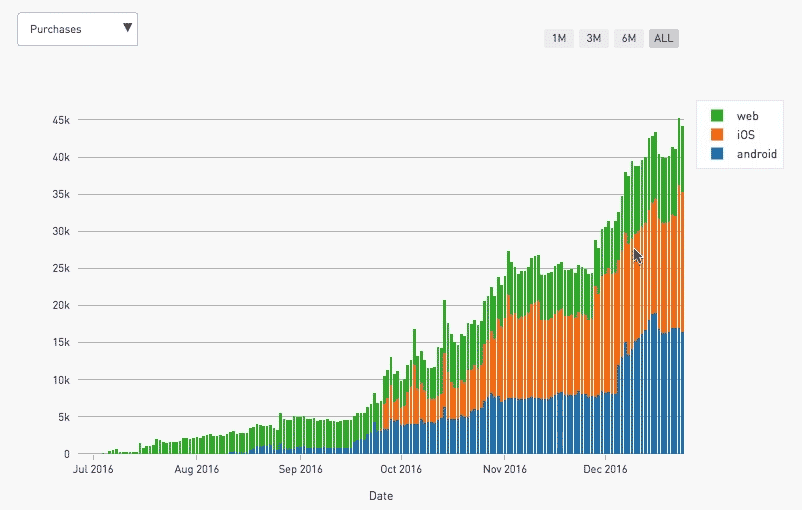Click the iOS legend label
This screenshot has height=510, width=802.
tap(745, 135)
